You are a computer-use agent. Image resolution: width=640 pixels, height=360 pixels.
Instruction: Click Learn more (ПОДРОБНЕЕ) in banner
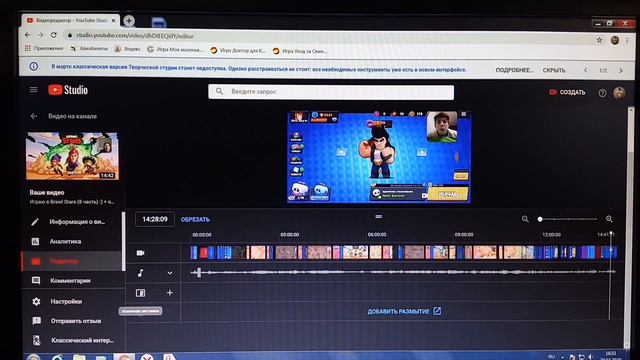514,70
